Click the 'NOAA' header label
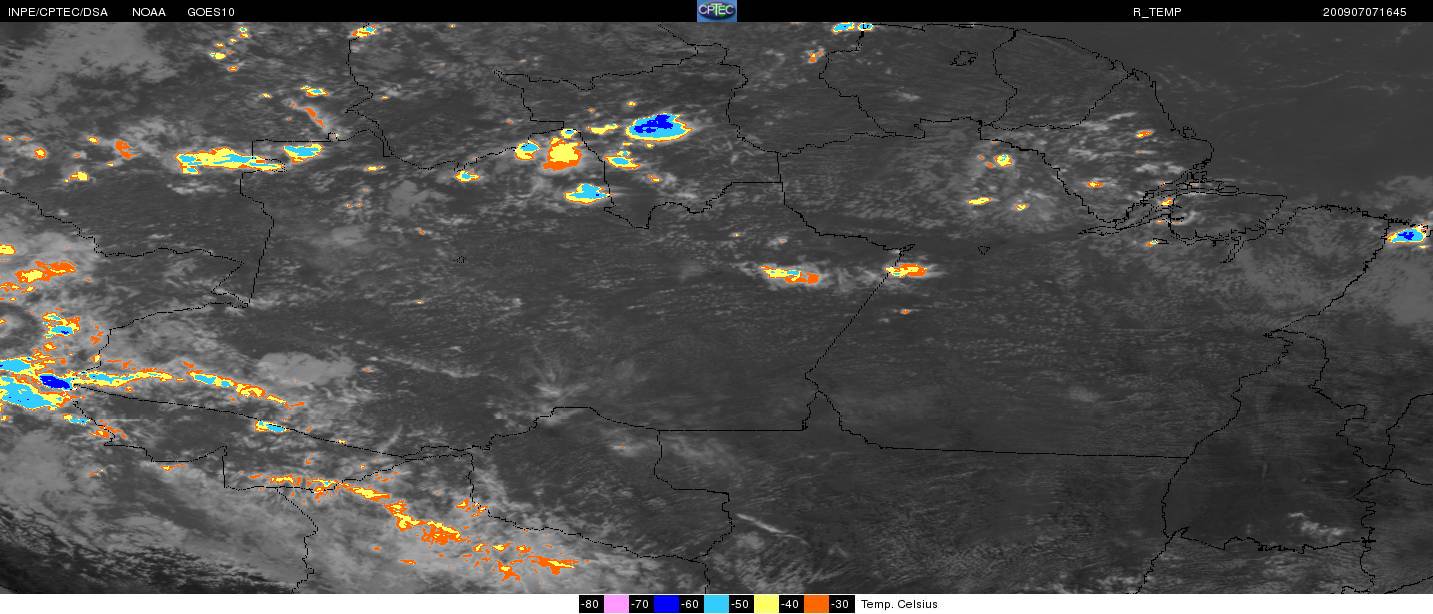The height and width of the screenshot is (614, 1433). pos(149,12)
